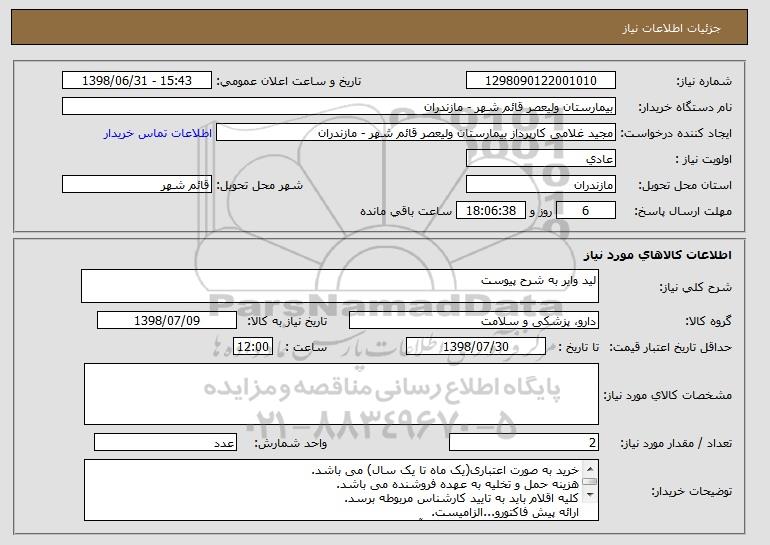Click the note line کلیه اقلام باید به تایید

[462, 498]
